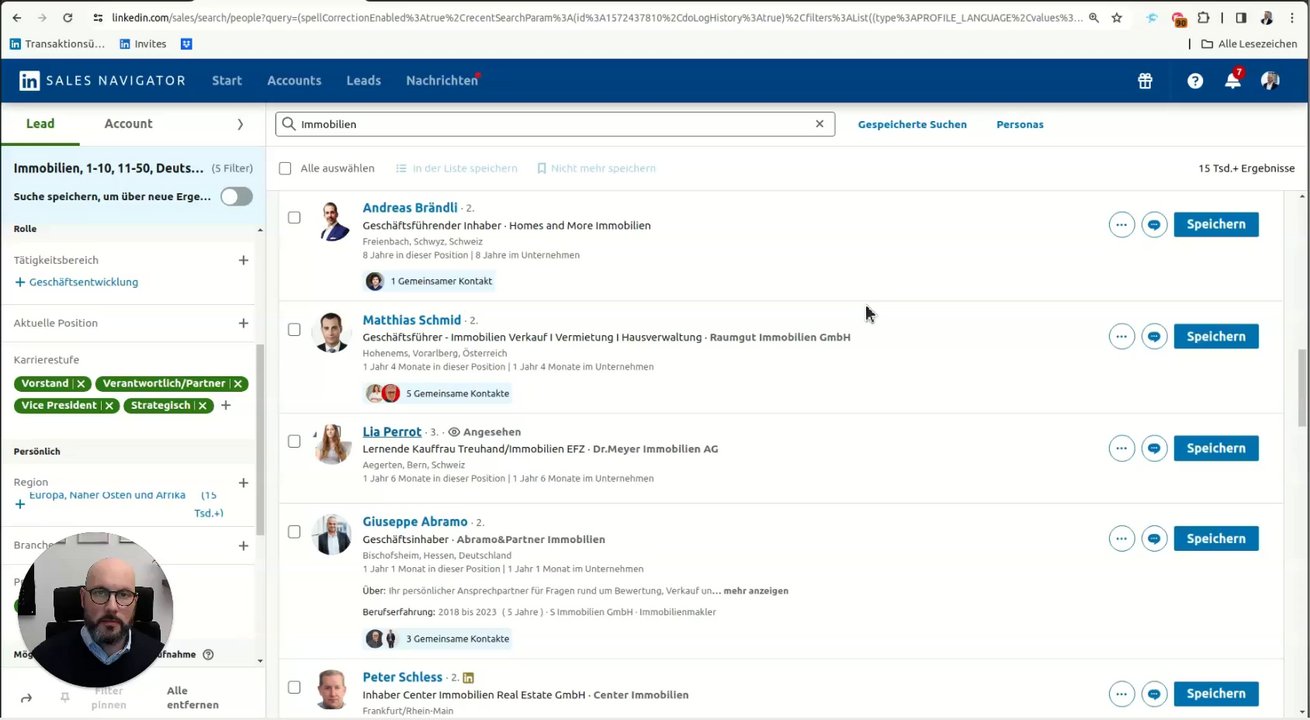Open the Personas link
Viewport: 1310px width, 720px height.
click(x=1020, y=124)
